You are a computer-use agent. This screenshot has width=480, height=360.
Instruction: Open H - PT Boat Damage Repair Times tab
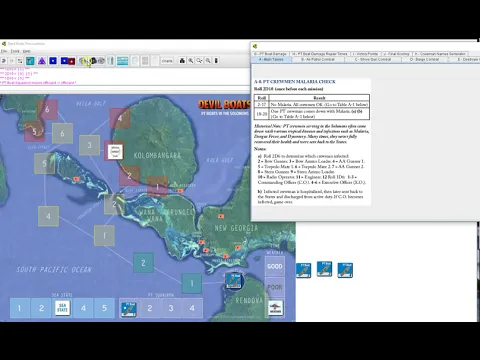(320, 54)
